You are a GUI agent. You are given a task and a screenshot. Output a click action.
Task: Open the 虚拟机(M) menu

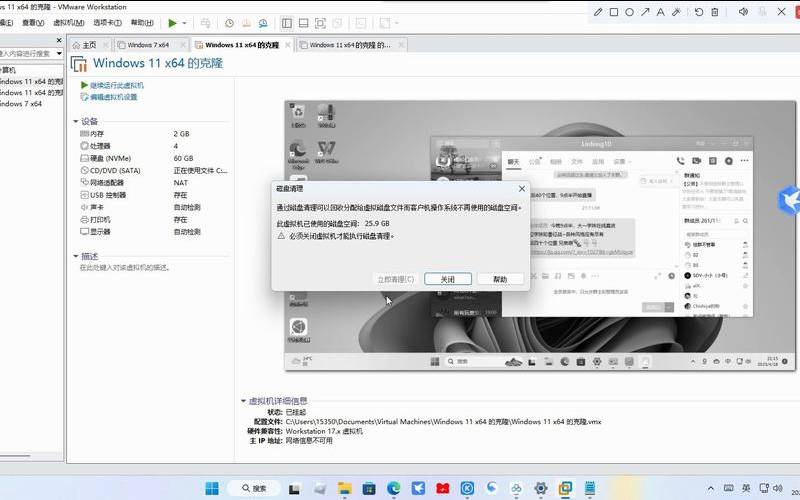pos(68,23)
